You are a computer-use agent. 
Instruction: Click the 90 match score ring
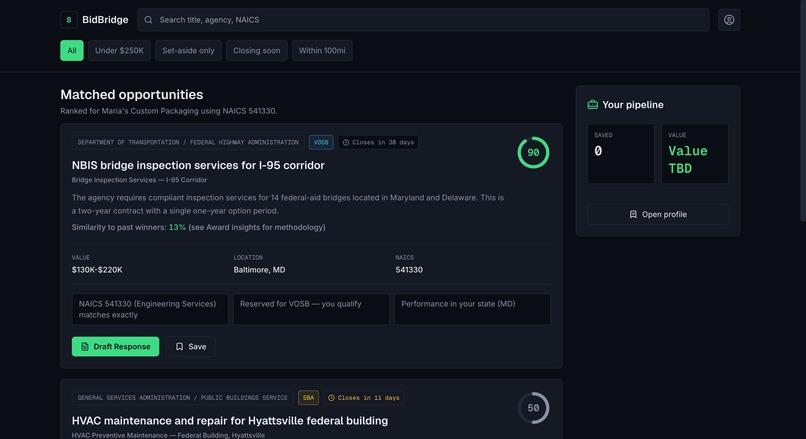pyautogui.click(x=533, y=153)
